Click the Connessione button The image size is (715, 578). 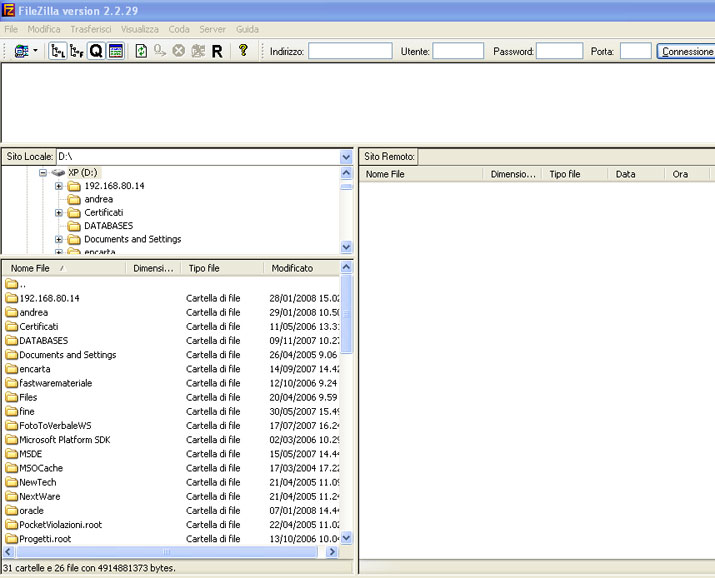(686, 51)
